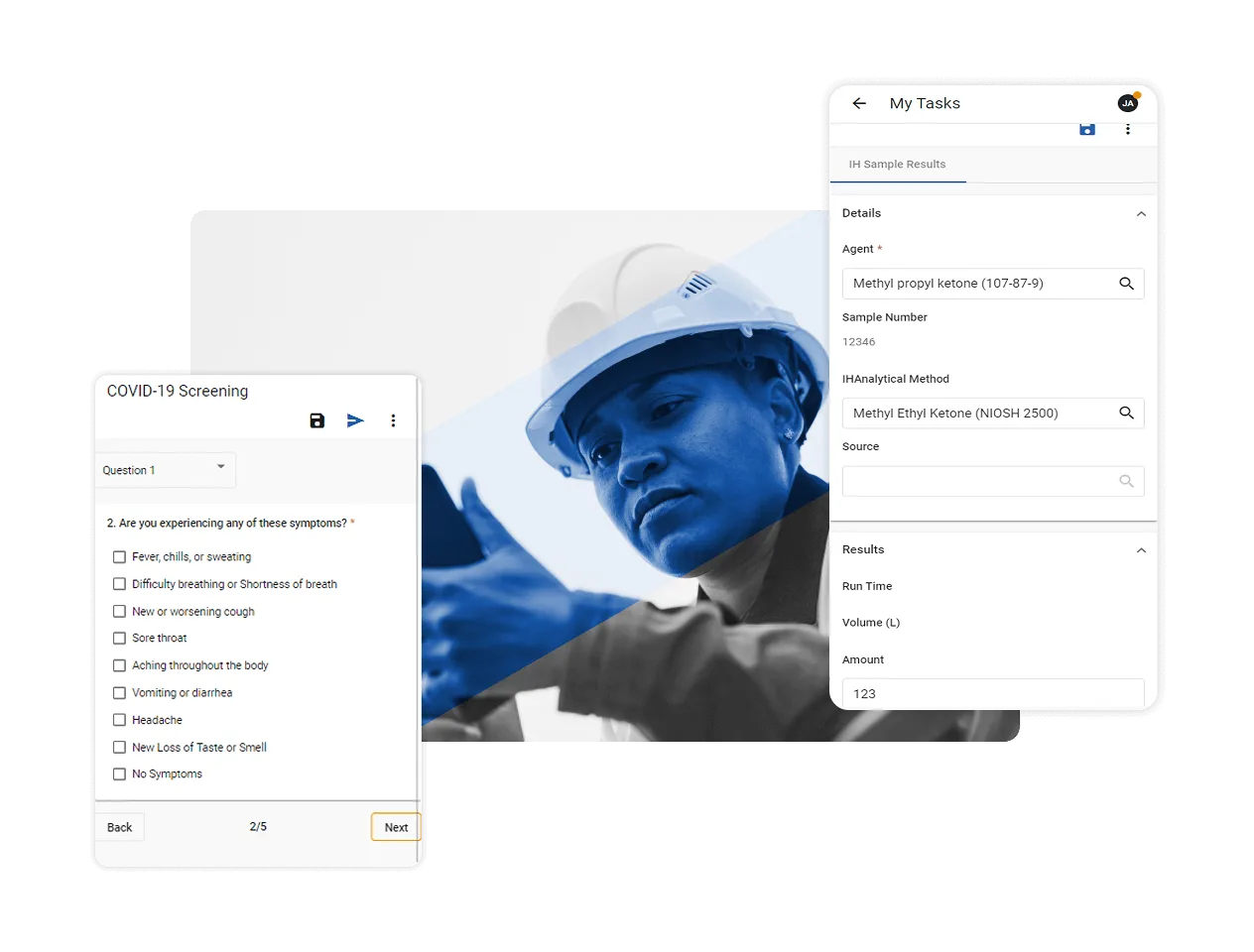Click the JA avatar in My Tasks
Viewport: 1254px width, 952px height.
[1128, 103]
